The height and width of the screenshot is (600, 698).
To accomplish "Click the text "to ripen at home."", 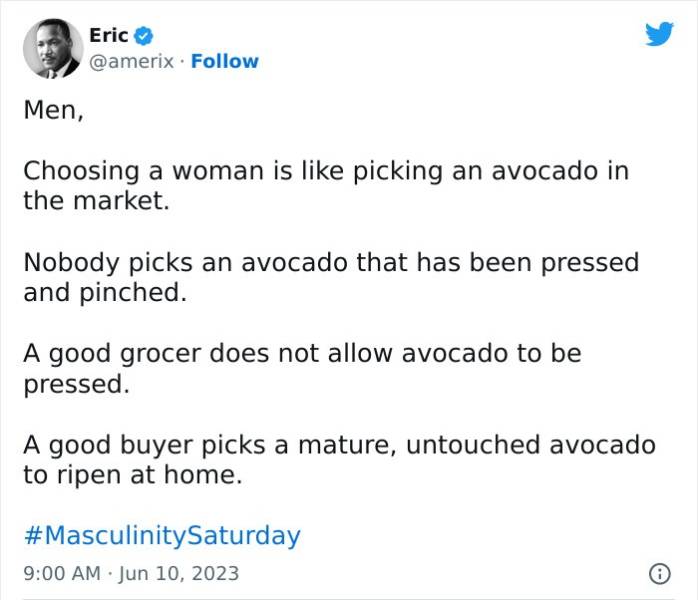I will [x=133, y=474].
